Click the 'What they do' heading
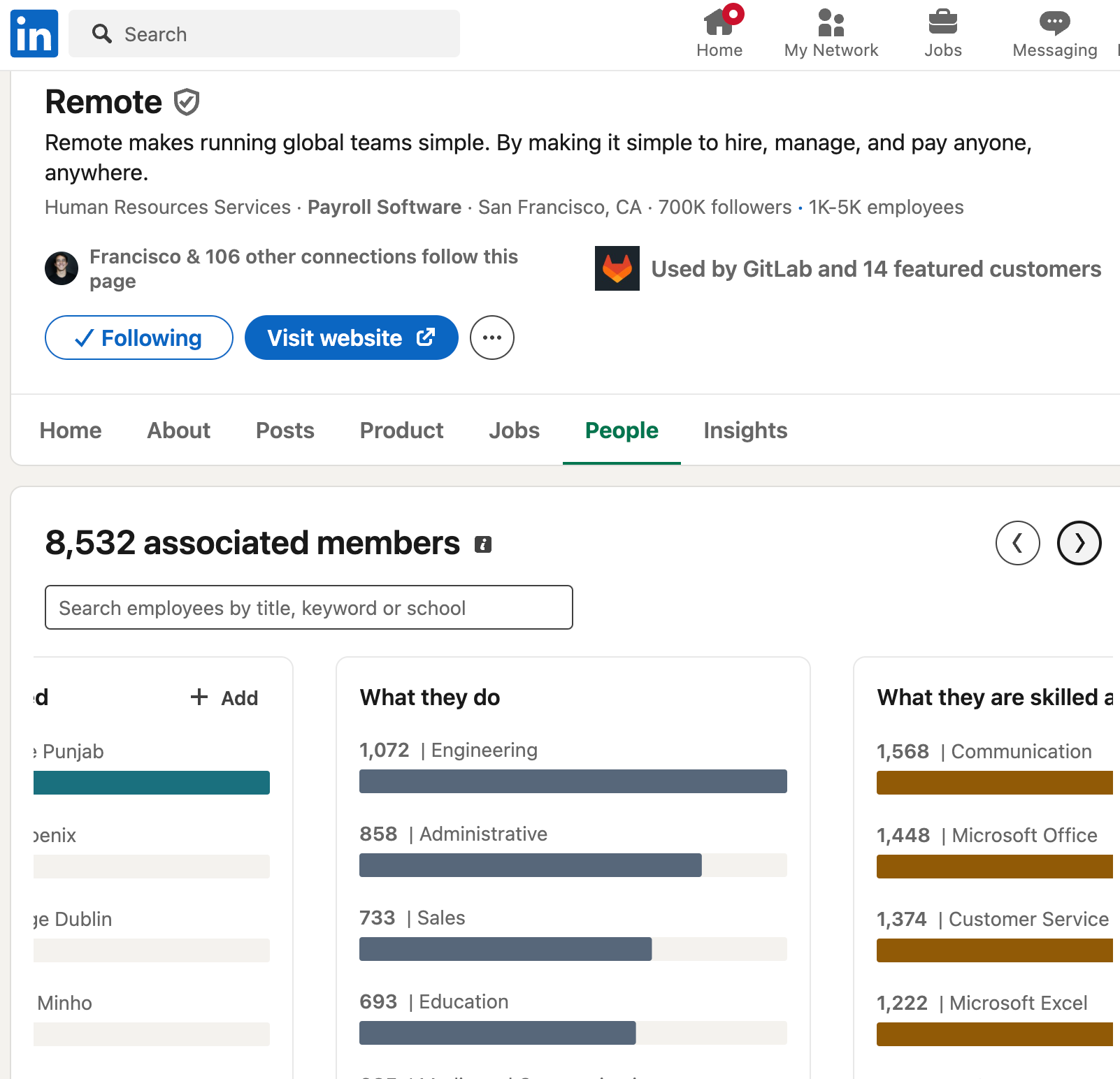Viewport: 1120px width, 1079px height. point(430,697)
